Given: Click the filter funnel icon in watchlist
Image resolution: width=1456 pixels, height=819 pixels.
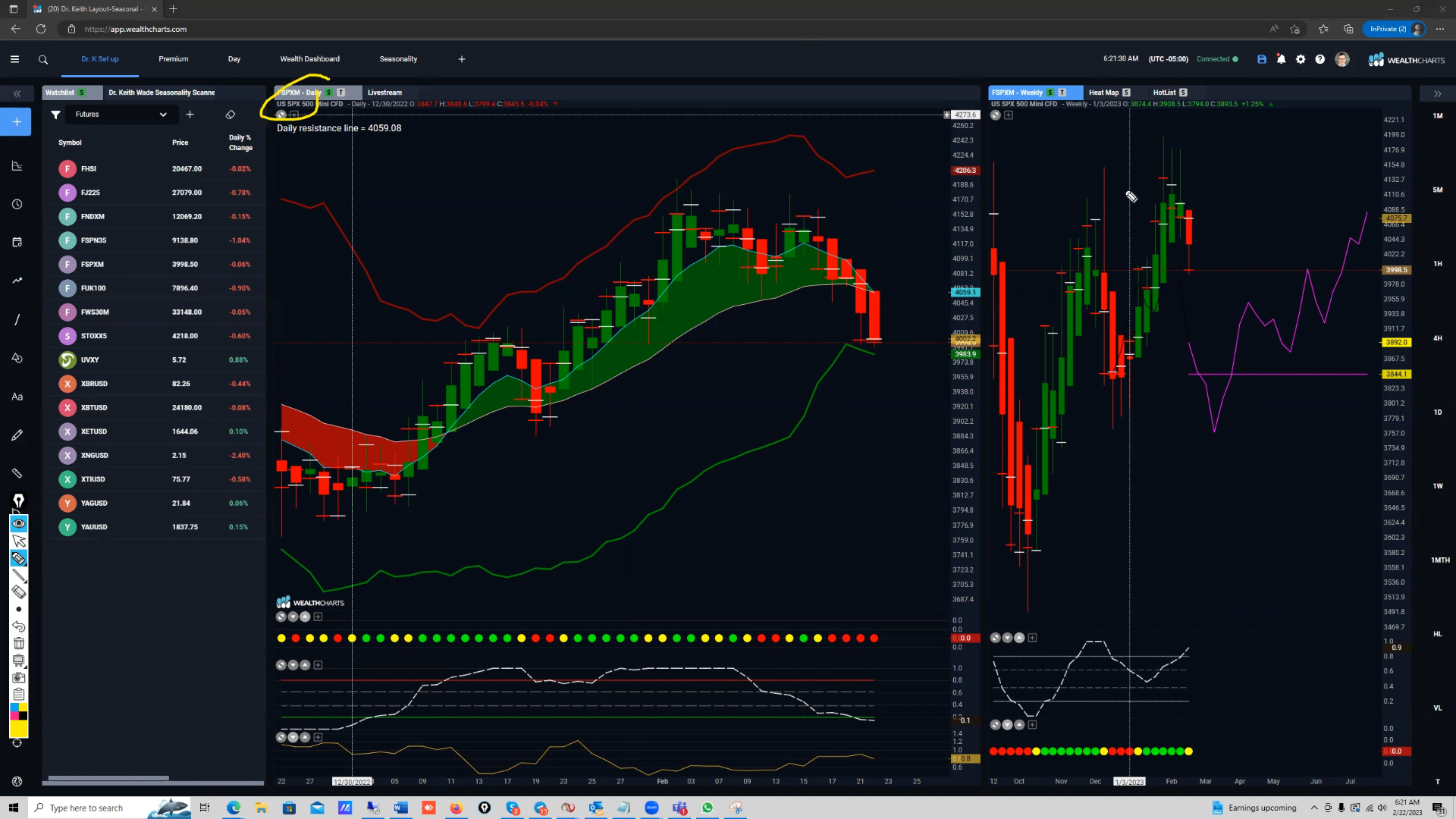Looking at the screenshot, I should [x=55, y=115].
